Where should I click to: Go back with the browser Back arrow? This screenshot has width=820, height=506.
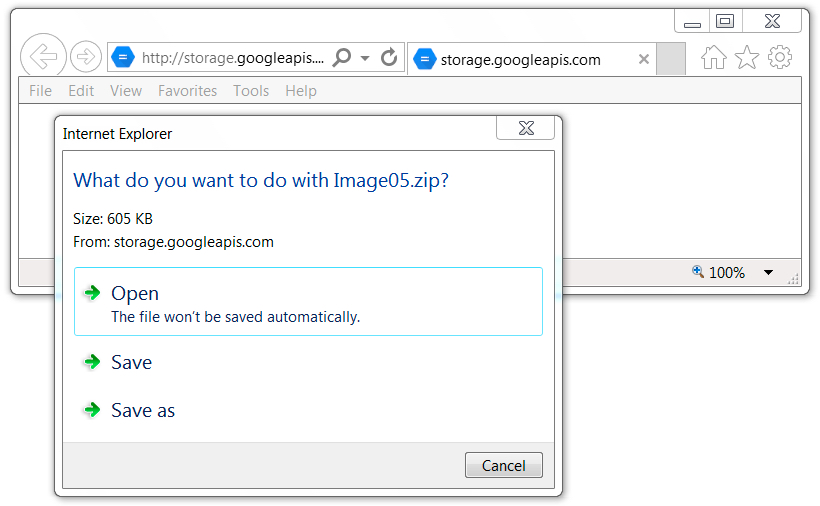[x=43, y=55]
